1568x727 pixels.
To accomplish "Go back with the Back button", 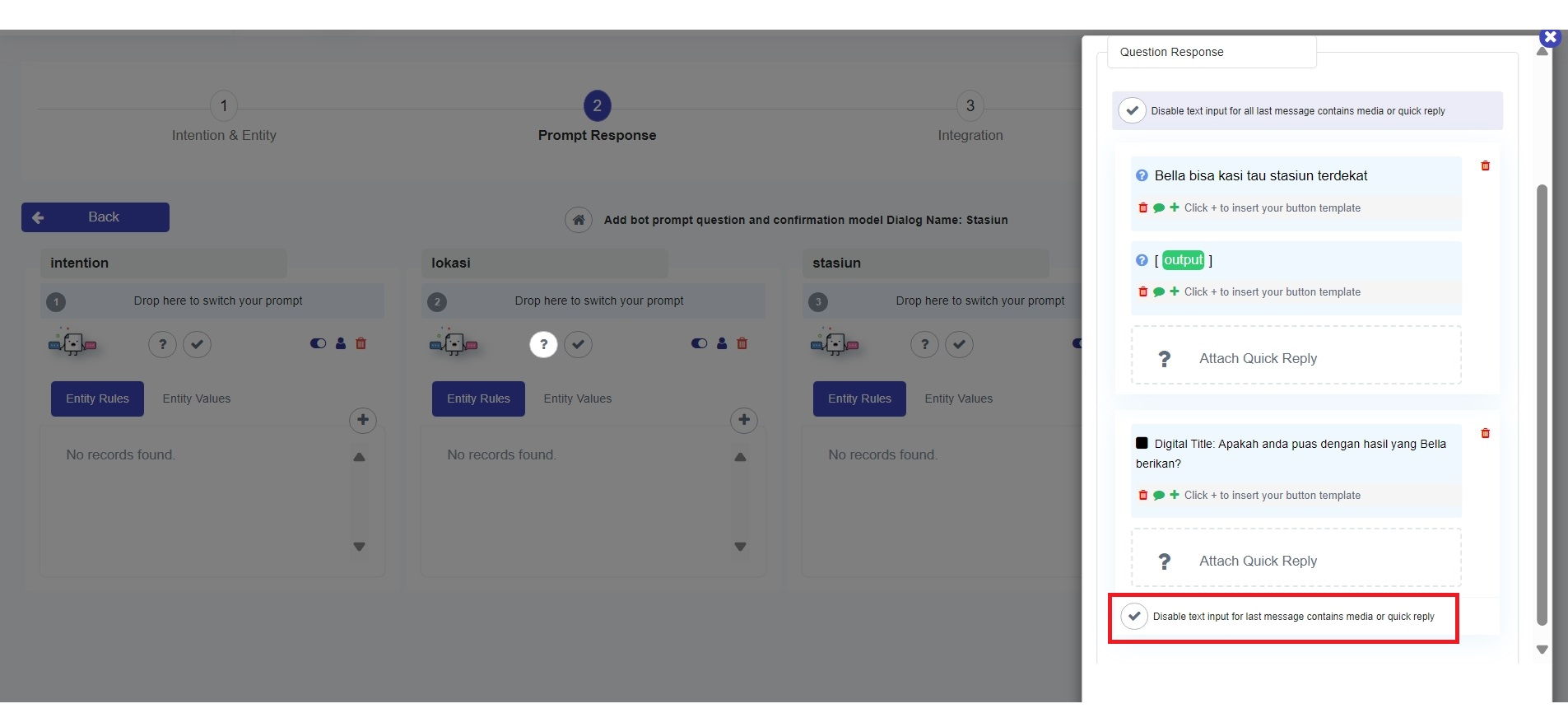I will pyautogui.click(x=95, y=217).
